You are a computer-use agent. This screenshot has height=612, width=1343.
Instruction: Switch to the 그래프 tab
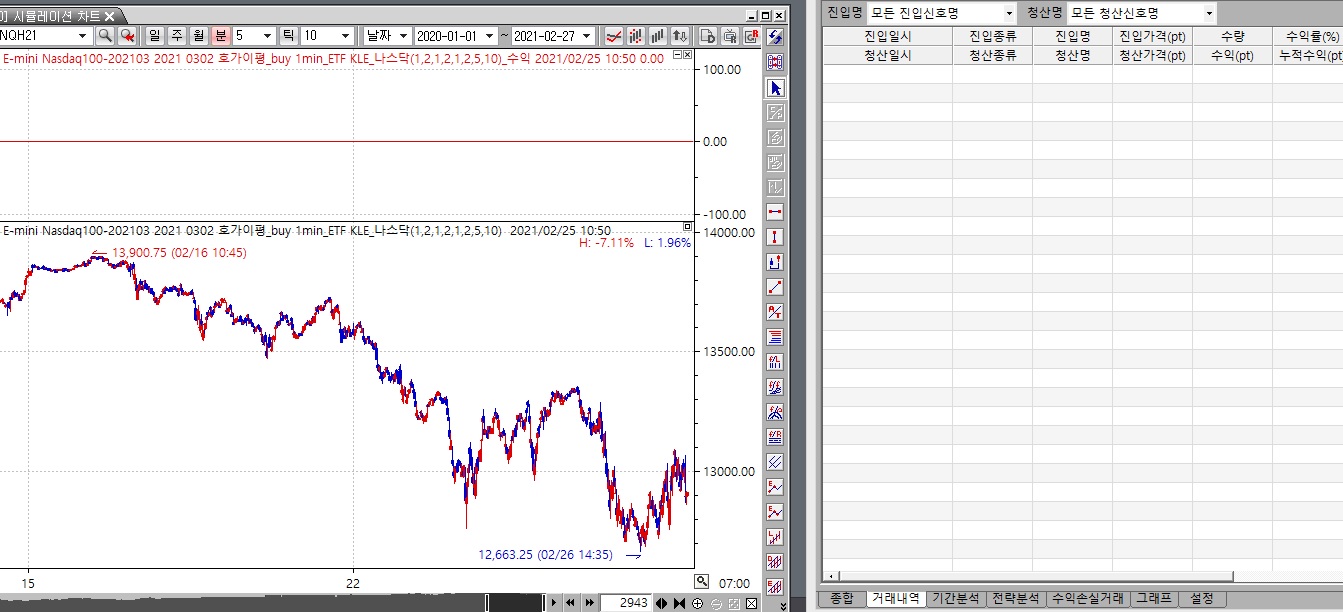click(1153, 598)
